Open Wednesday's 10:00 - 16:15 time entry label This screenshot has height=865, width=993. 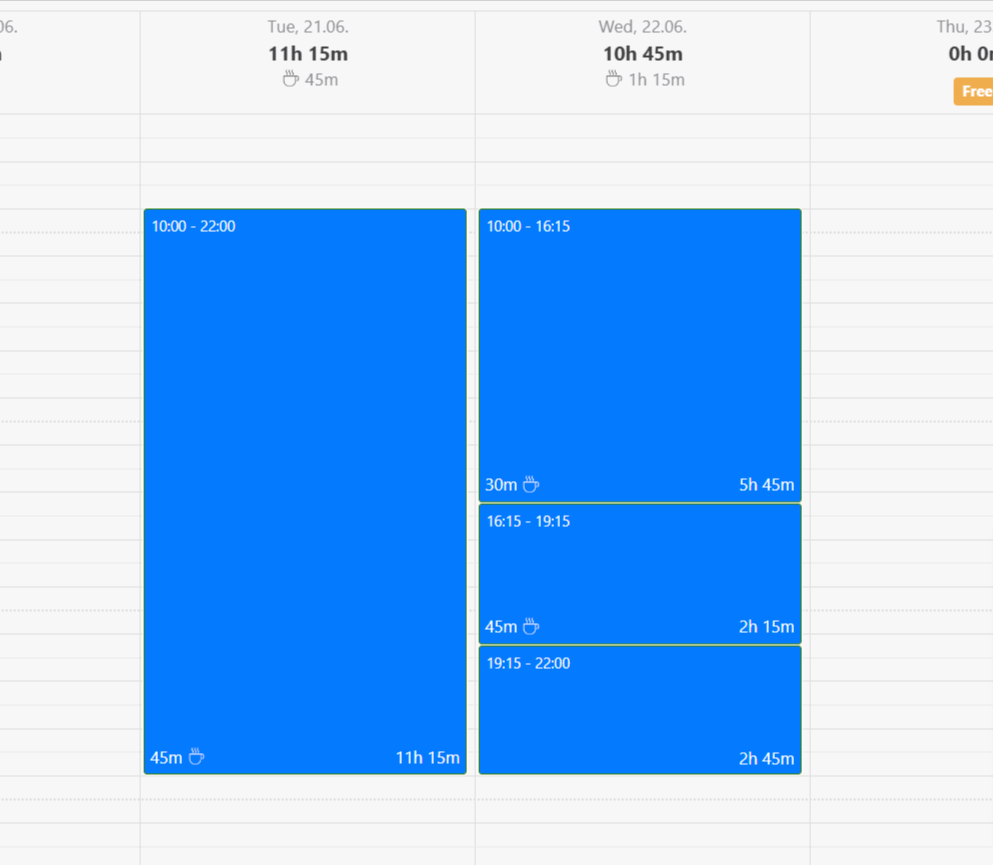[528, 227]
